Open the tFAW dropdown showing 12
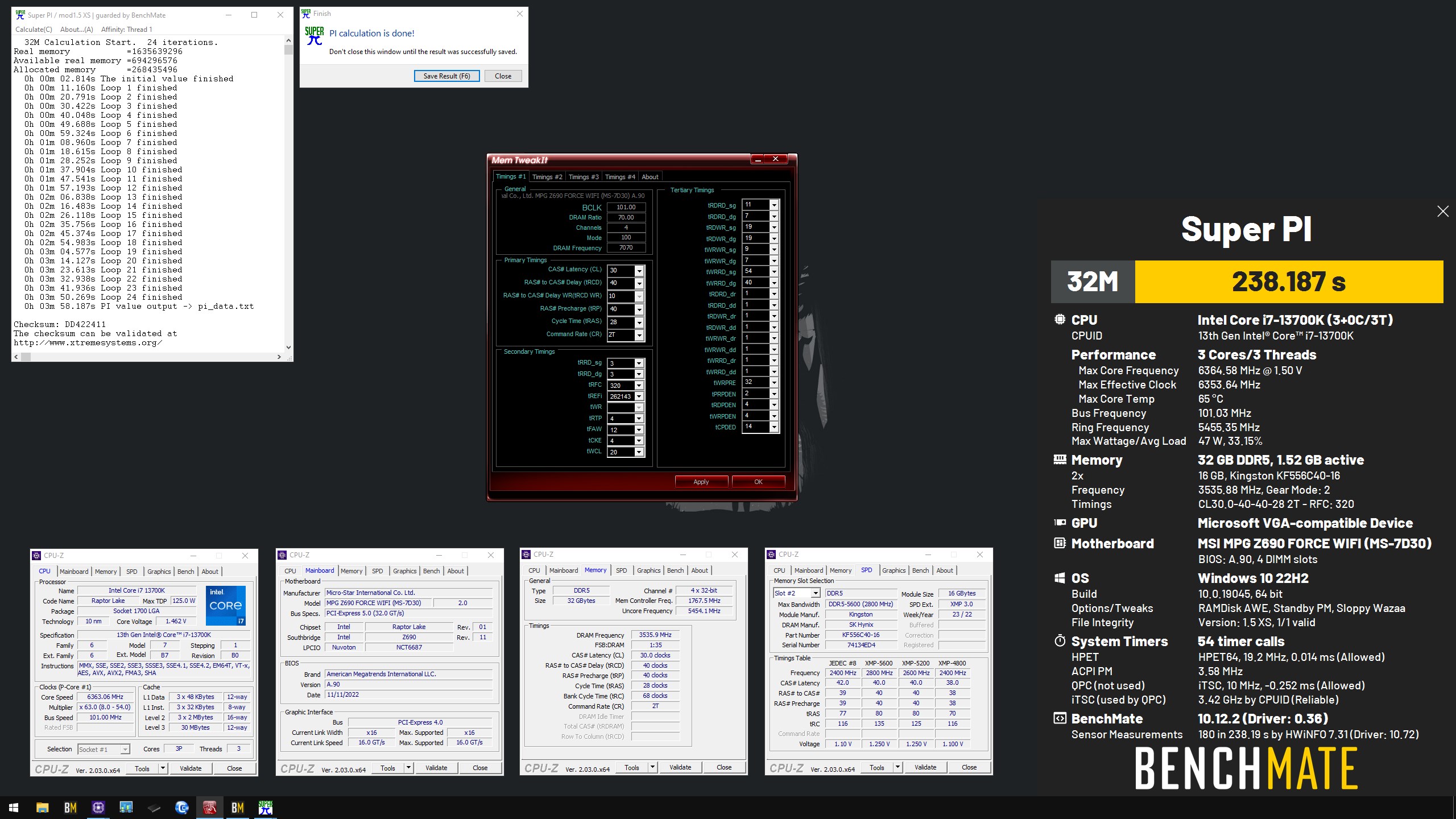The height and width of the screenshot is (819, 1456). coord(639,430)
